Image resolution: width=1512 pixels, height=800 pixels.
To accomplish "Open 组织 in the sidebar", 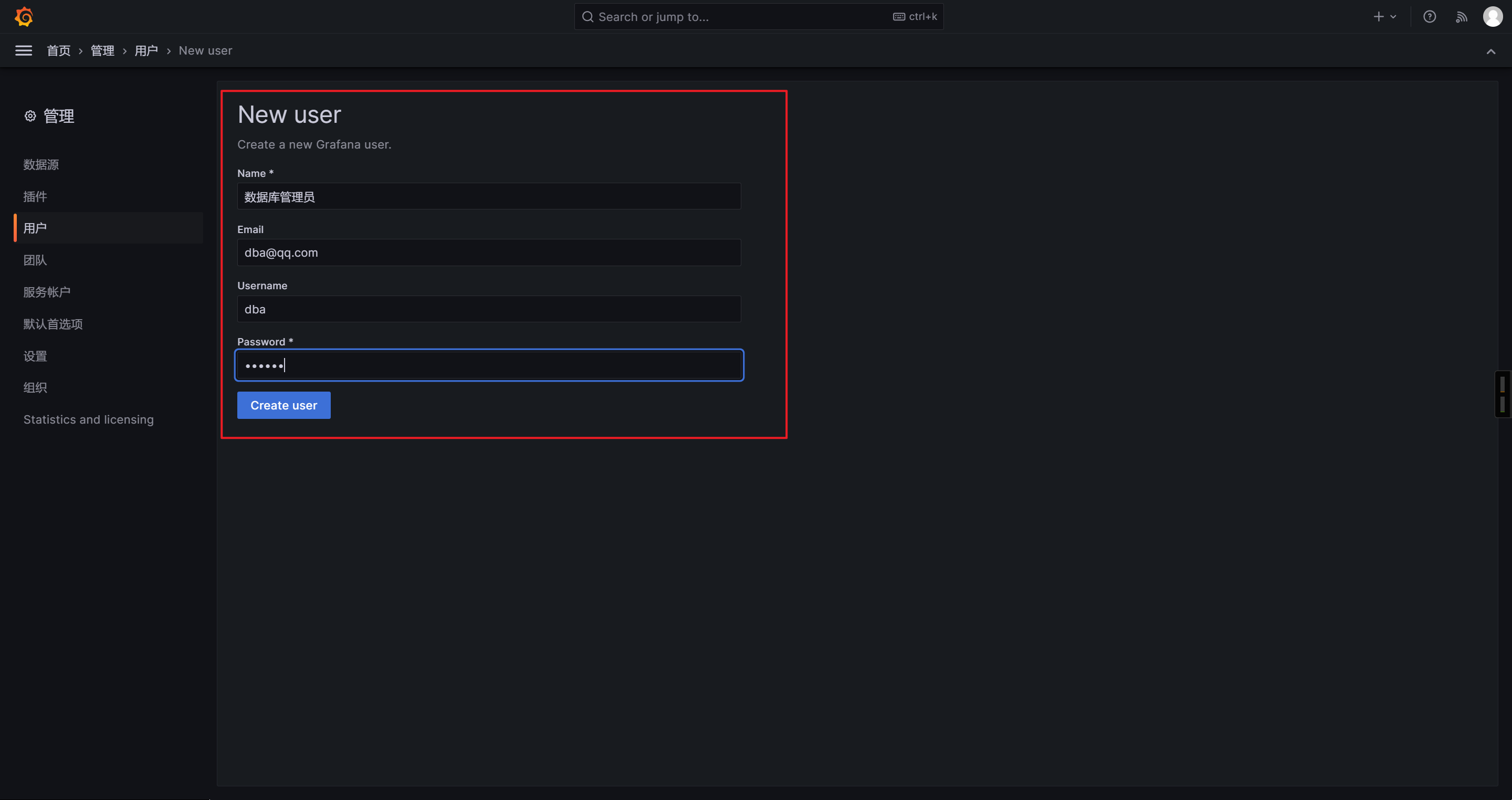I will click(35, 387).
